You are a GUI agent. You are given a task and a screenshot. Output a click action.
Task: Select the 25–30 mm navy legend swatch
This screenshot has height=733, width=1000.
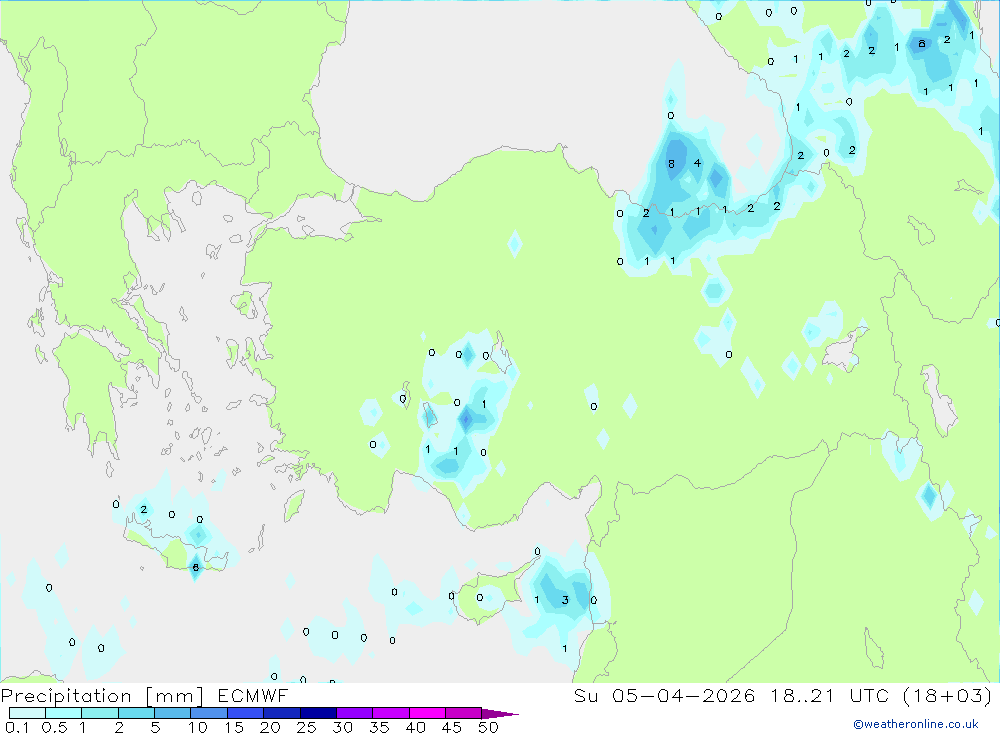[318, 713]
